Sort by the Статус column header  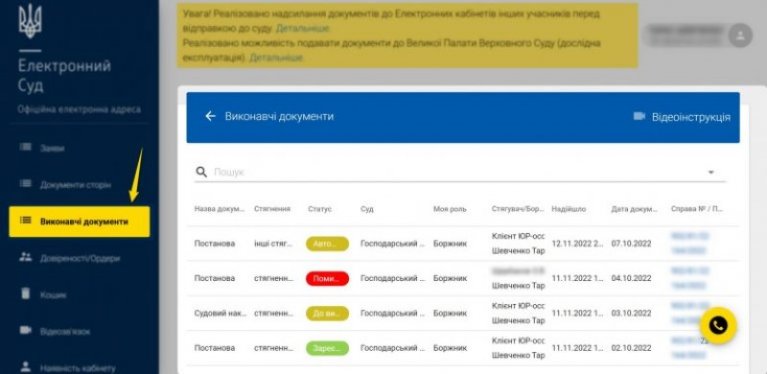[320, 209]
